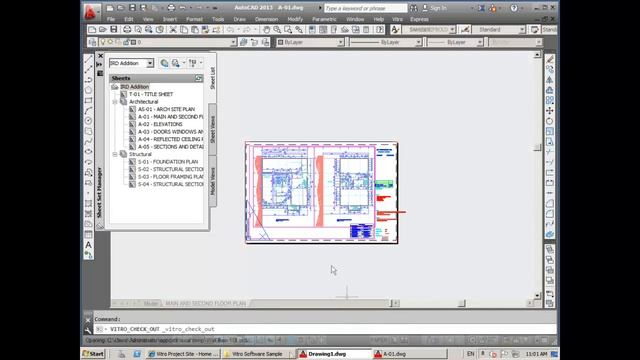This screenshot has height=360, width=640.
Task: Open the Vitro menu
Action: click(397, 19)
